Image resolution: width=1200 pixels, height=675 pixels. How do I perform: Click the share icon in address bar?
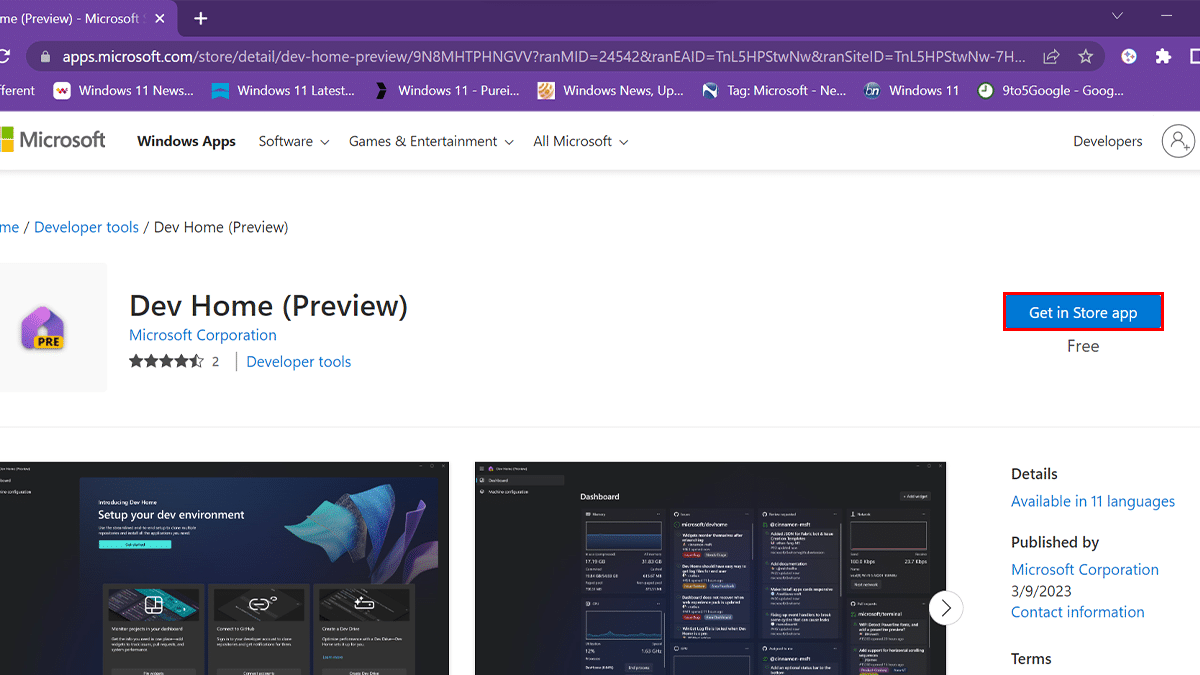coord(1051,57)
